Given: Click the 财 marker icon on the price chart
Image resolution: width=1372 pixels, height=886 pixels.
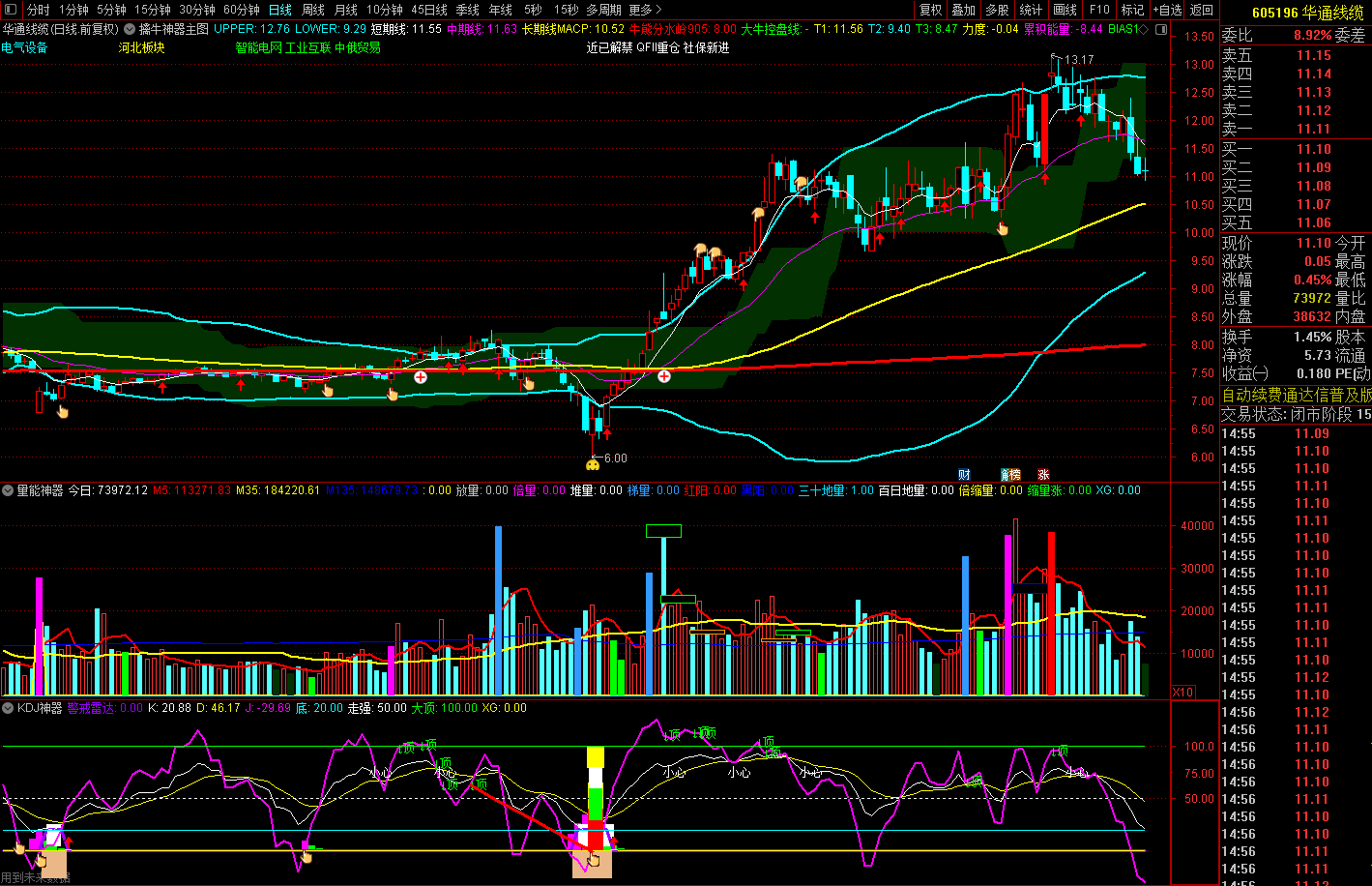Looking at the screenshot, I should click(x=964, y=474).
